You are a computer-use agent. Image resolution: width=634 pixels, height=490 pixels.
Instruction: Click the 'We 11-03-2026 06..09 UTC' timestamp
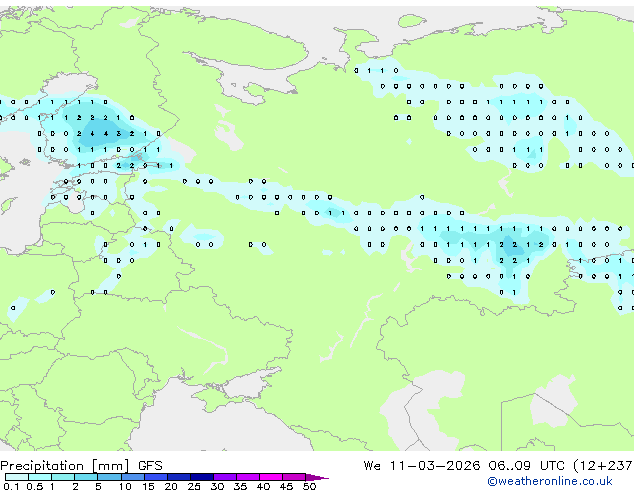464,466
